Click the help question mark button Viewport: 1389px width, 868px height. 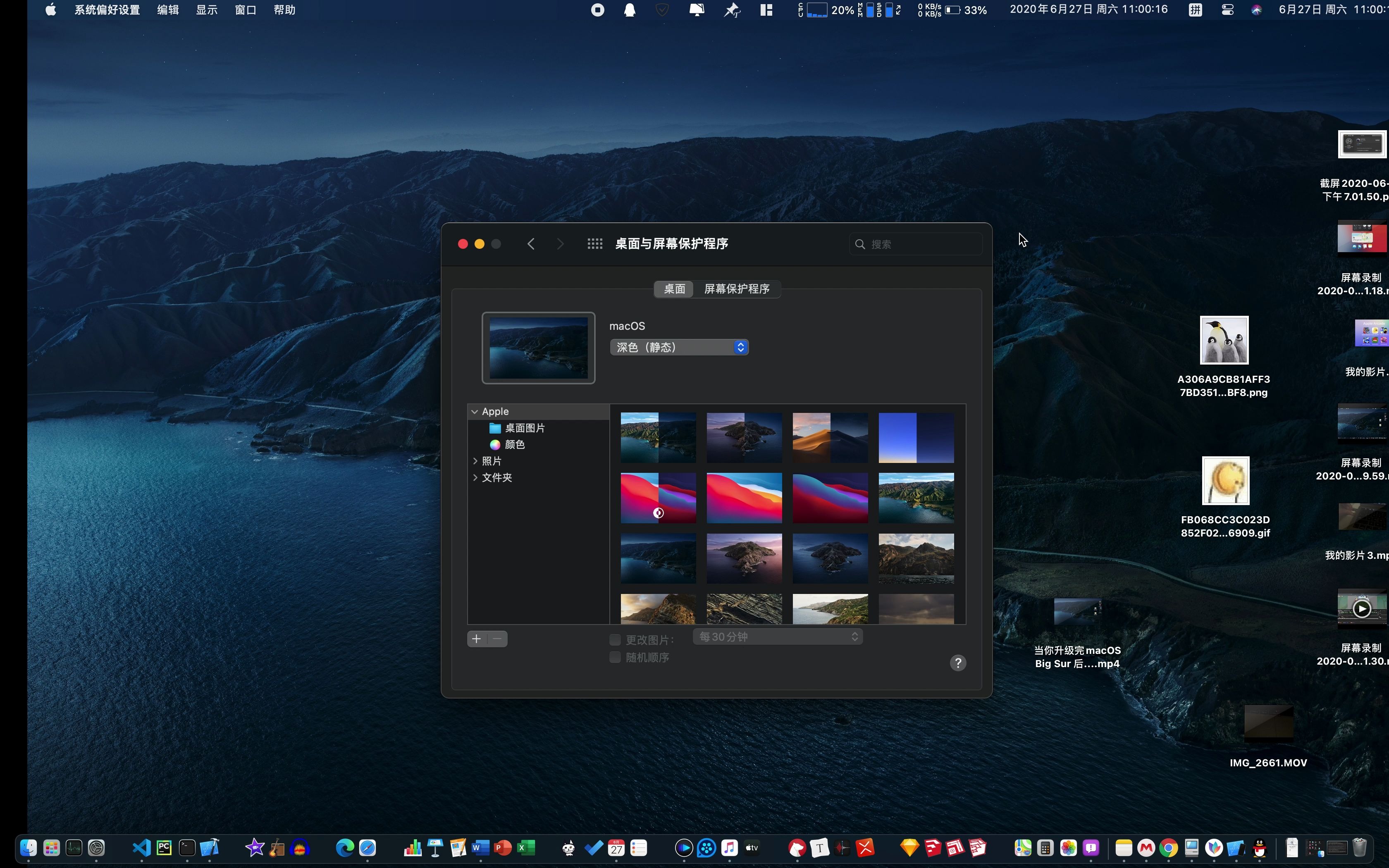coord(957,663)
